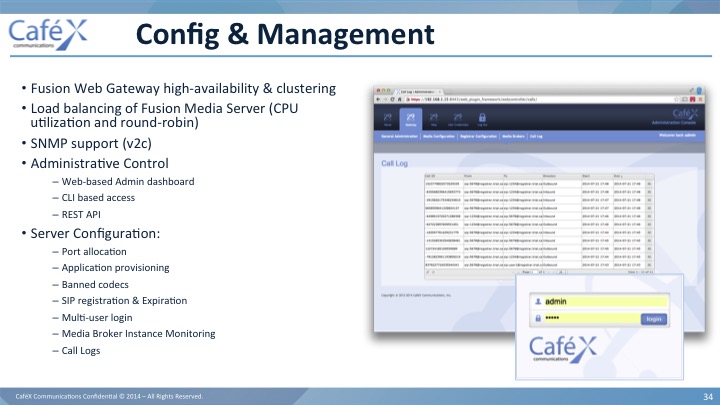Click the login button
The height and width of the screenshot is (405, 720).
tap(654, 319)
